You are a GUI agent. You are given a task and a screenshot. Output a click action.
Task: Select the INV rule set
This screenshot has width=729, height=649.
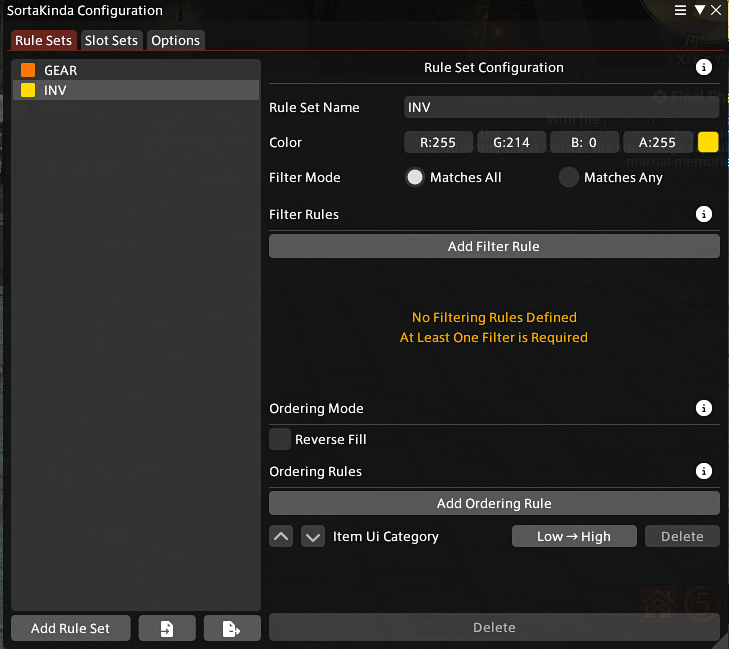coord(136,90)
